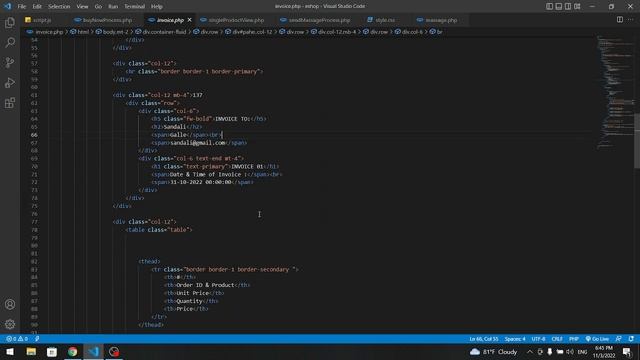Click the split editor right icon
The height and width of the screenshot is (360, 640).
coord(620,20)
